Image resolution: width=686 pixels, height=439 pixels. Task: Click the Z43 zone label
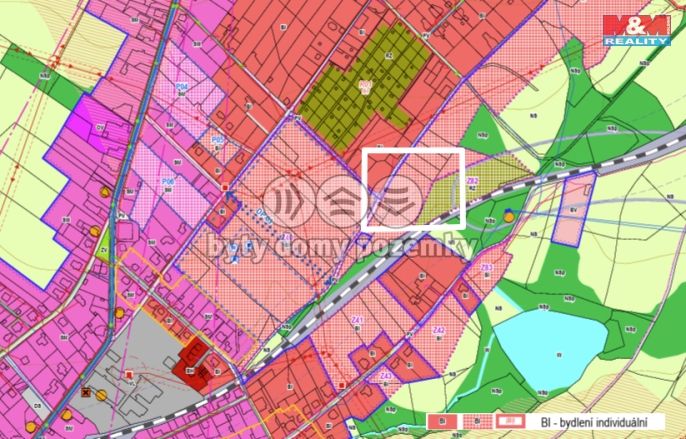(385, 376)
